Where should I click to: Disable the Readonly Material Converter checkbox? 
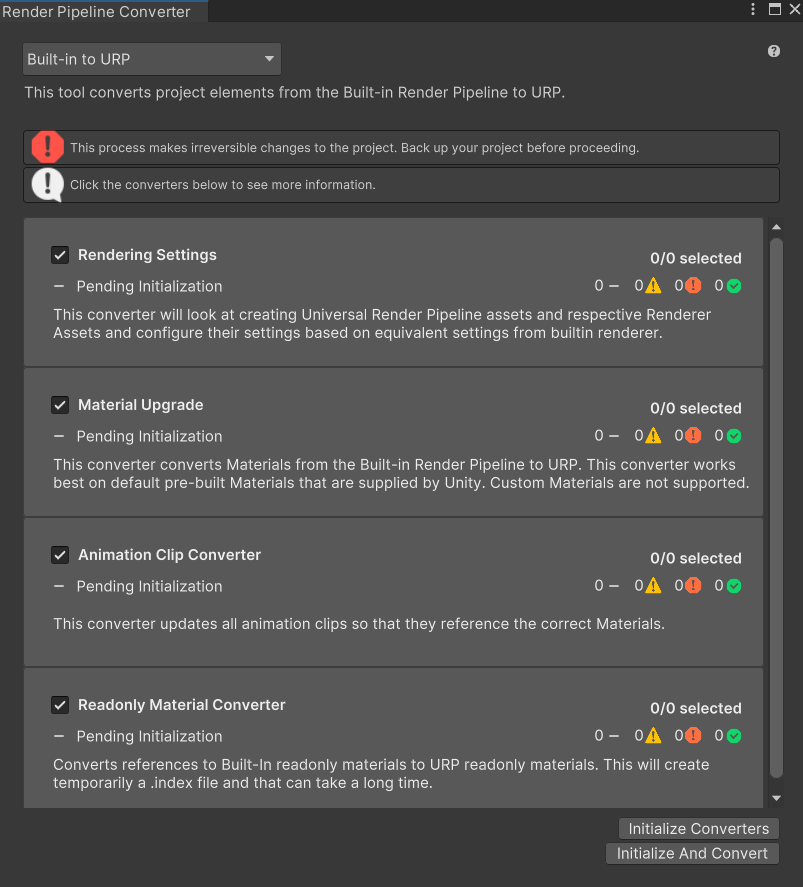tap(60, 705)
